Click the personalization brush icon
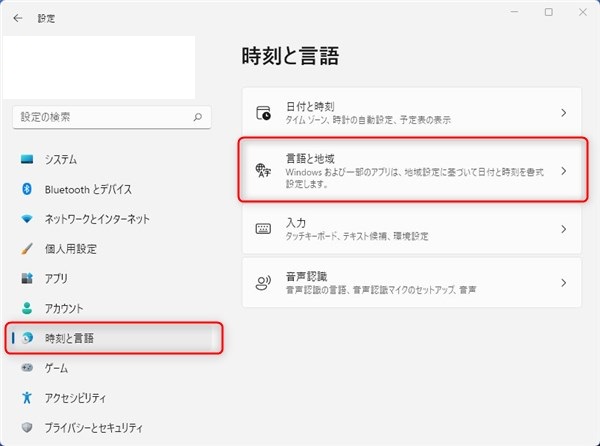600x446 pixels. click(x=27, y=249)
